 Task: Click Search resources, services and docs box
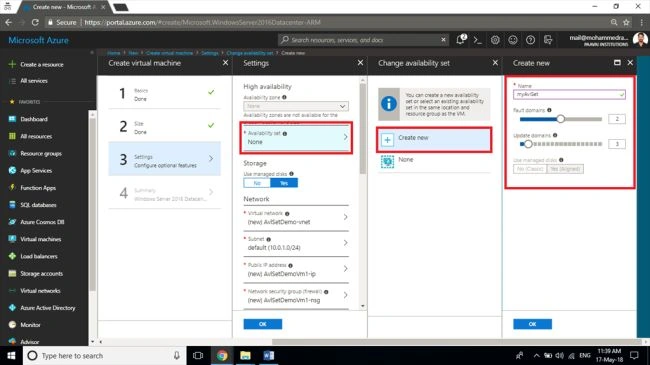(x=363, y=40)
